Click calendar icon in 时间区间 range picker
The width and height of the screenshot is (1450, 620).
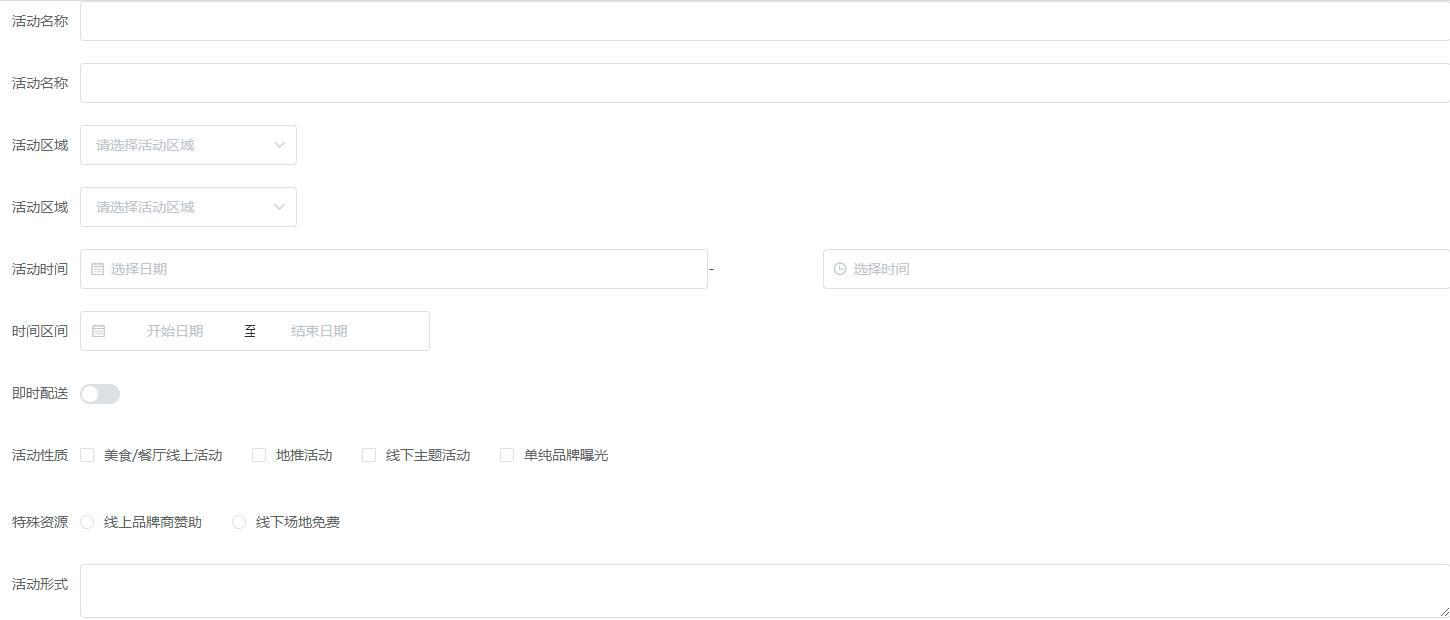[98, 331]
